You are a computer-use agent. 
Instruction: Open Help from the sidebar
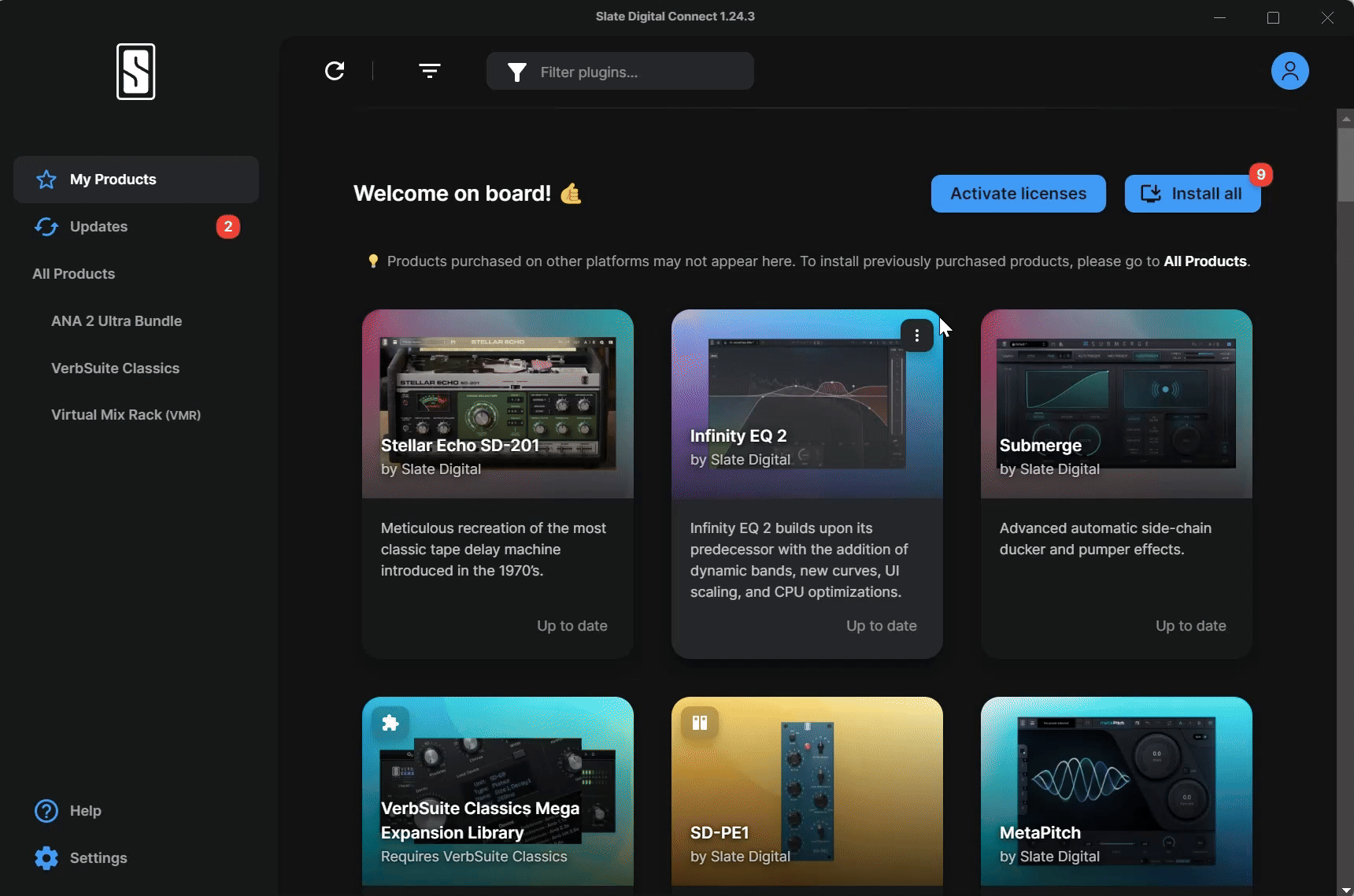pyautogui.click(x=85, y=811)
